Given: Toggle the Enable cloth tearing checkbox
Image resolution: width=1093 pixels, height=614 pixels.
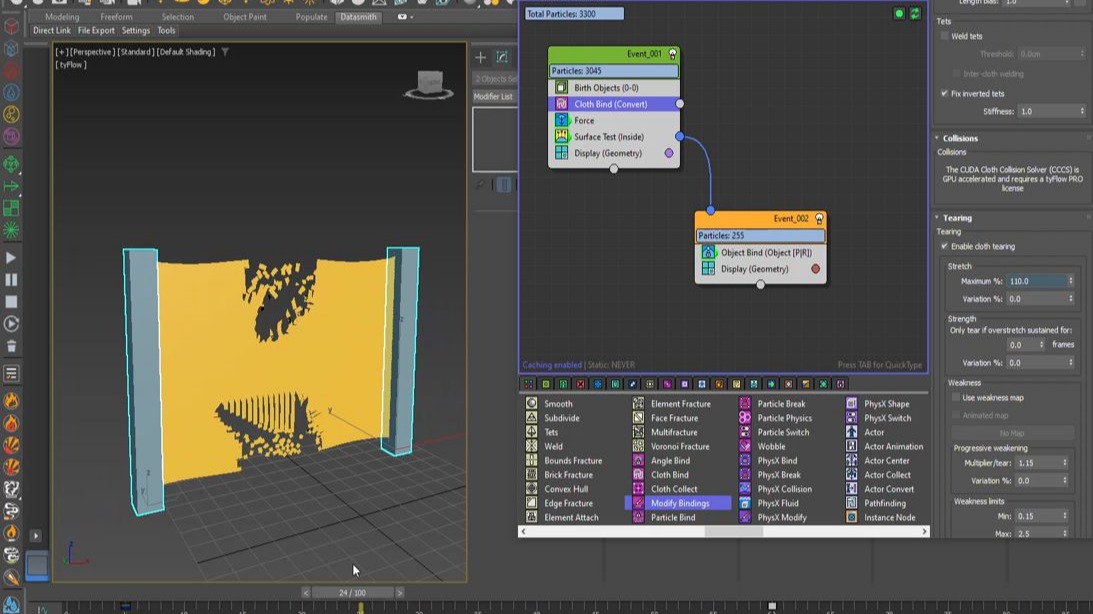Looking at the screenshot, I should pos(945,247).
